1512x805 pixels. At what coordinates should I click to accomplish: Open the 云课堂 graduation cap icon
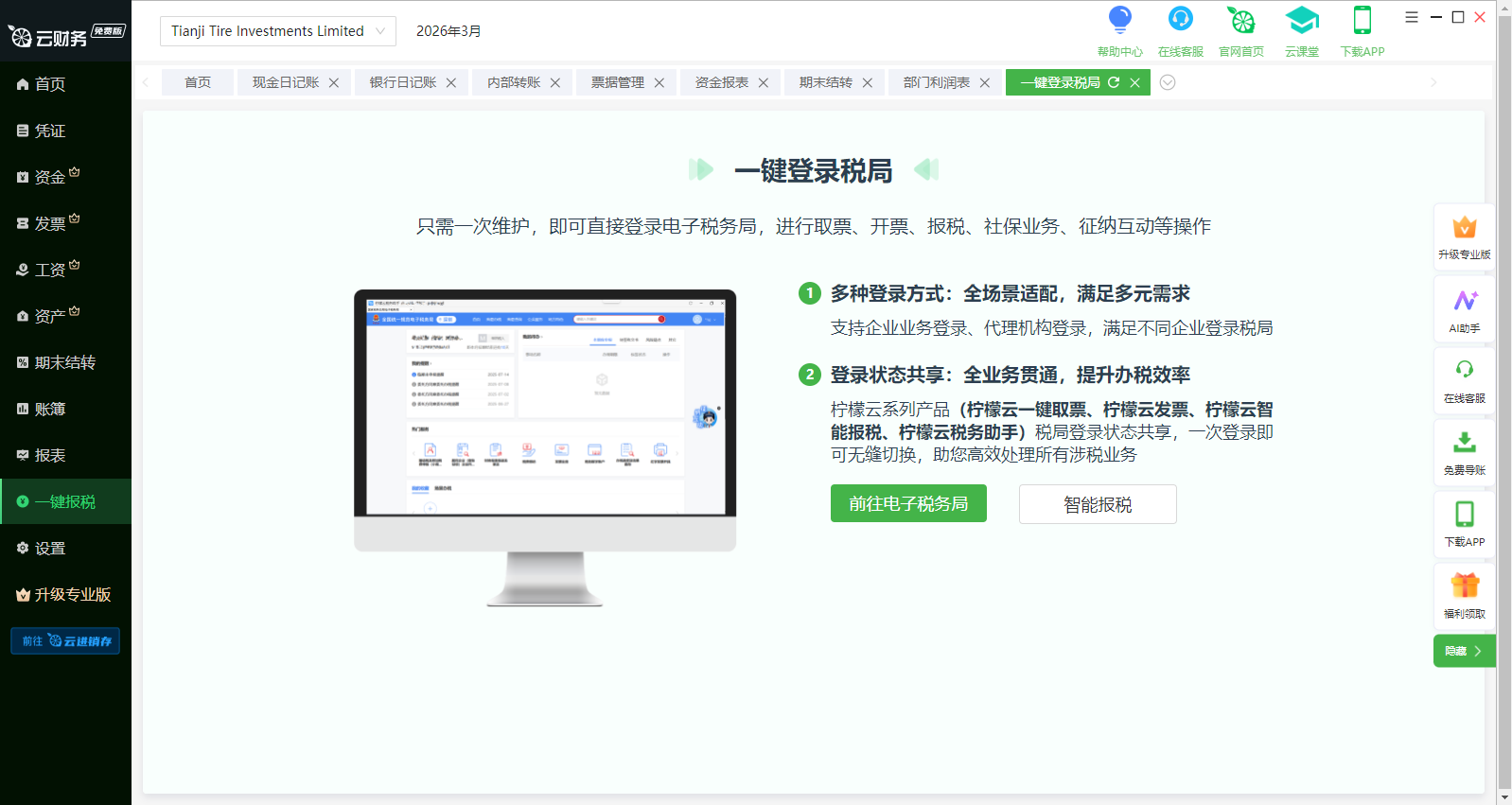(x=1301, y=21)
